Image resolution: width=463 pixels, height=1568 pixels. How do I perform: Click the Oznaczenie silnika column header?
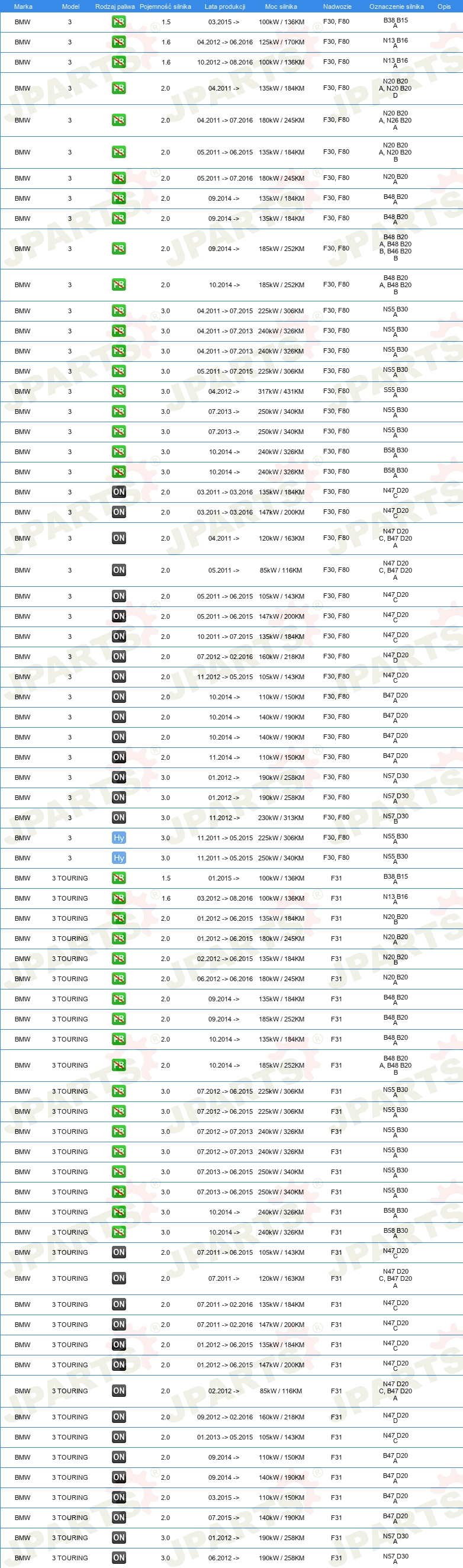[397, 7]
